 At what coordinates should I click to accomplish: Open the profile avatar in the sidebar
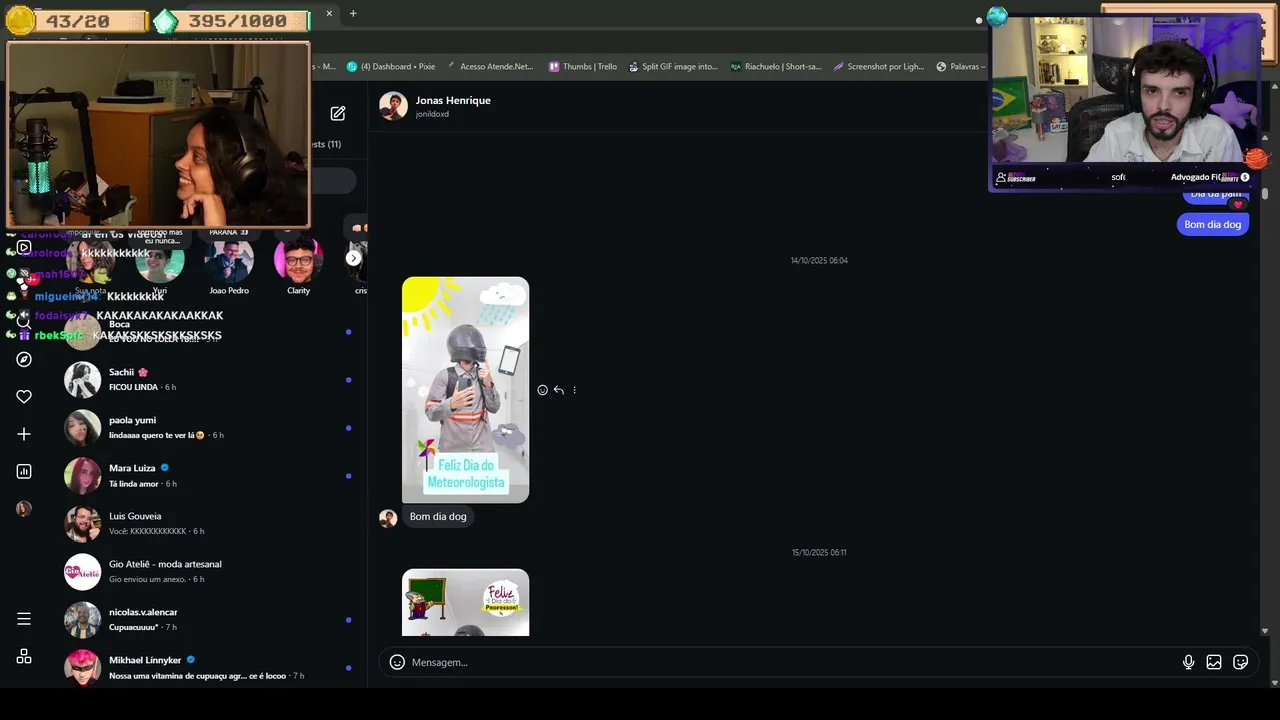(x=24, y=509)
